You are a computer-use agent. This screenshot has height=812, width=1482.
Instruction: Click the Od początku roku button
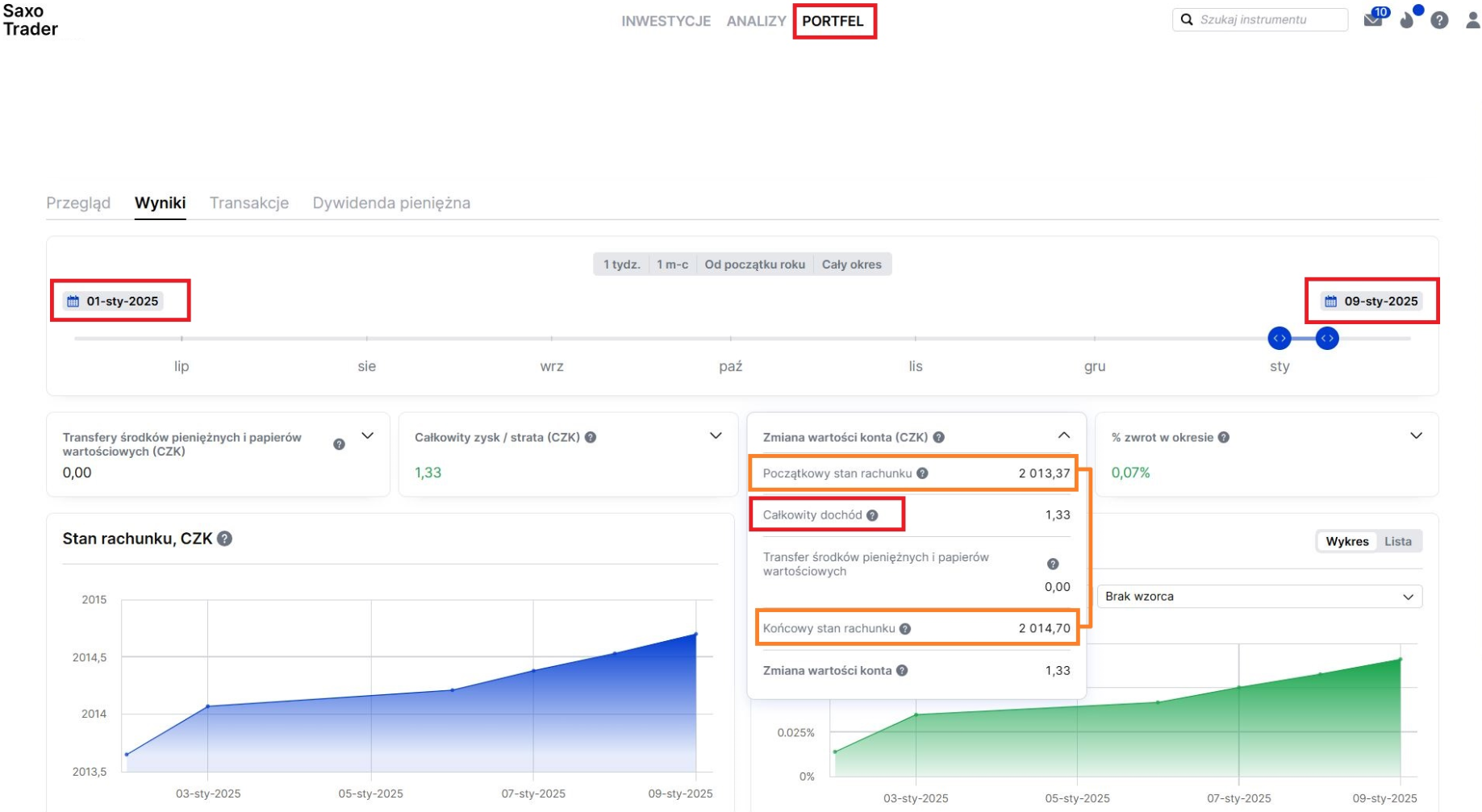(754, 264)
